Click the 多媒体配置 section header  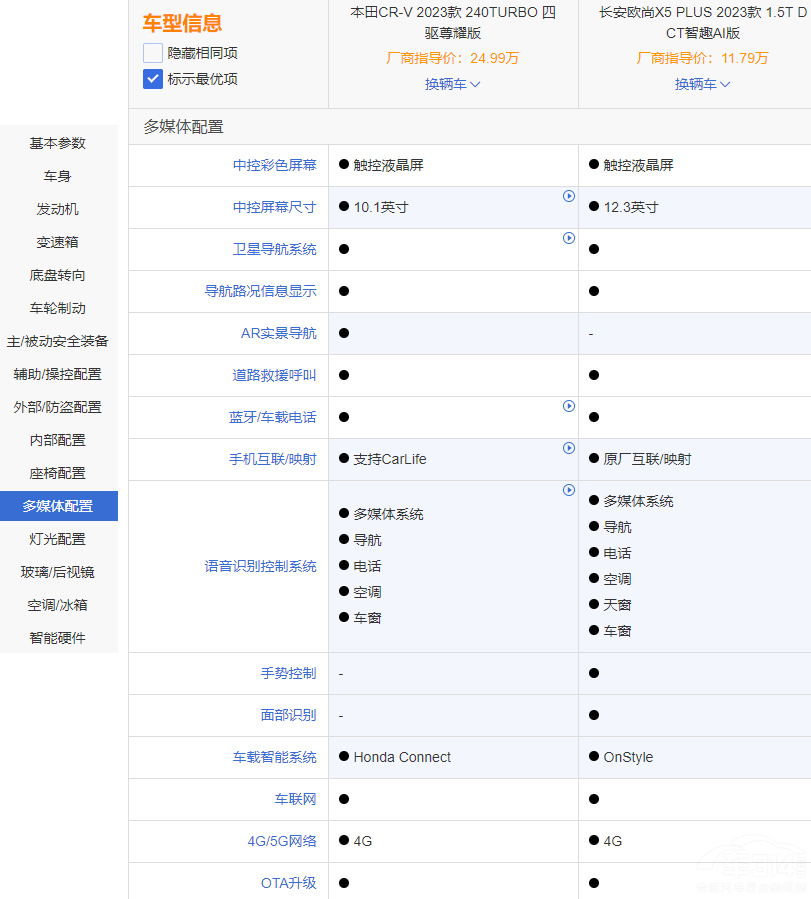183,127
